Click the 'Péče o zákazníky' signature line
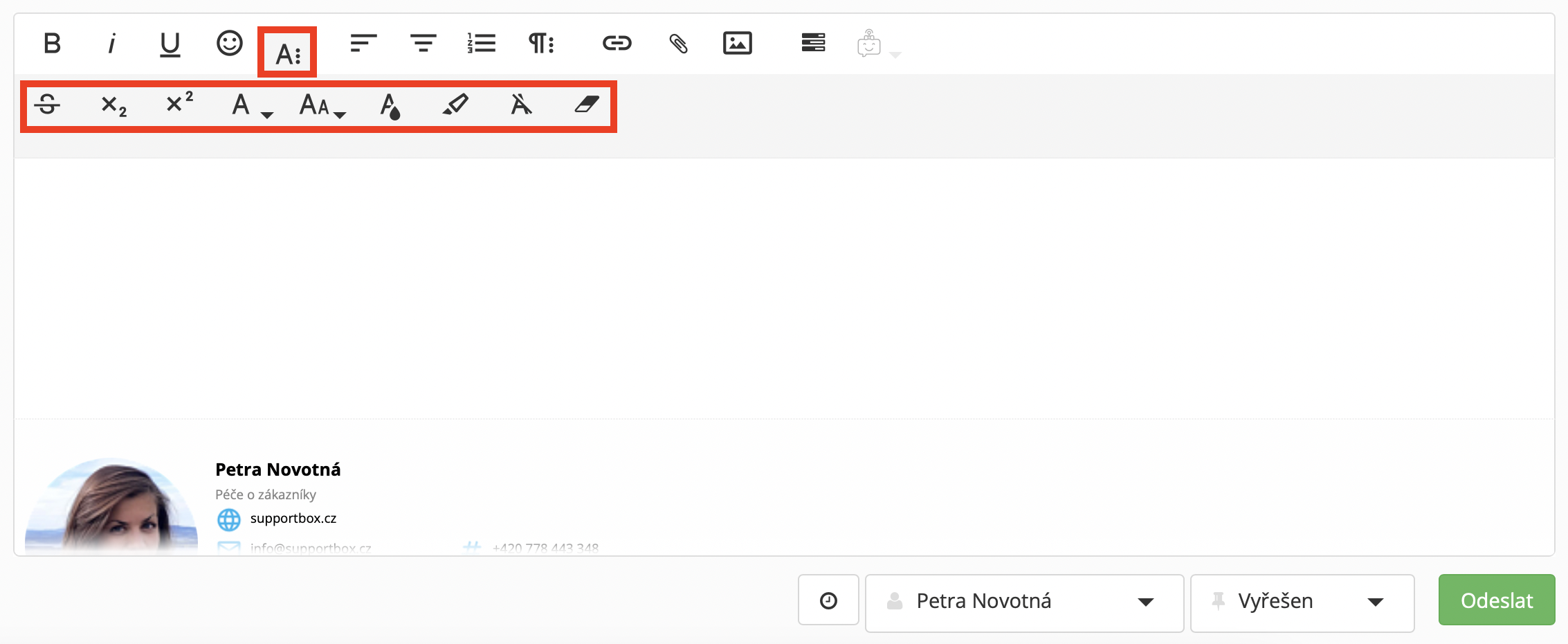 coord(266,495)
